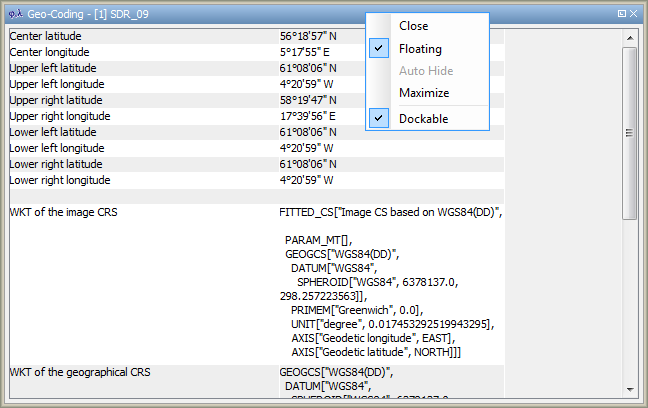648x408 pixels.
Task: Choose Close from the context menu
Action: (414, 26)
